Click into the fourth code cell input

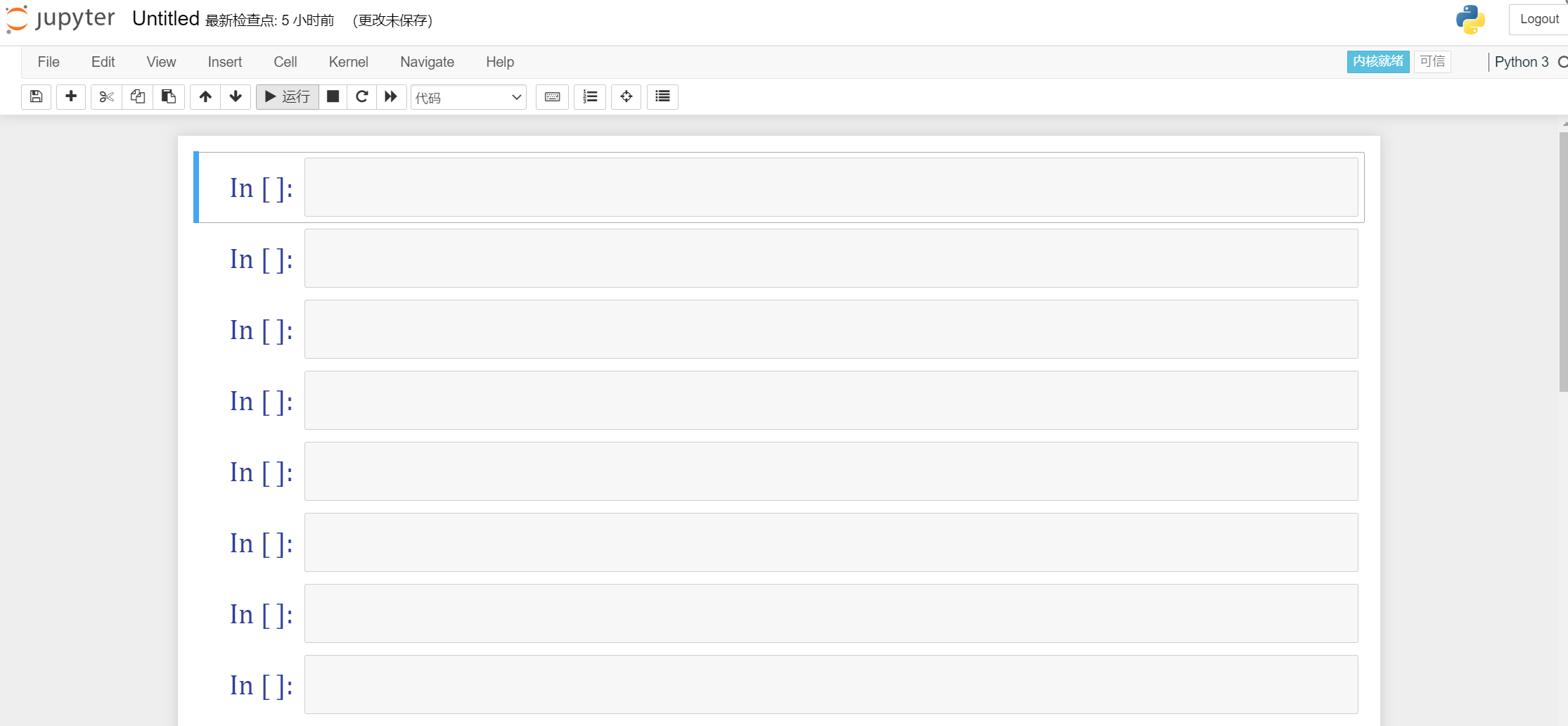[x=831, y=400]
